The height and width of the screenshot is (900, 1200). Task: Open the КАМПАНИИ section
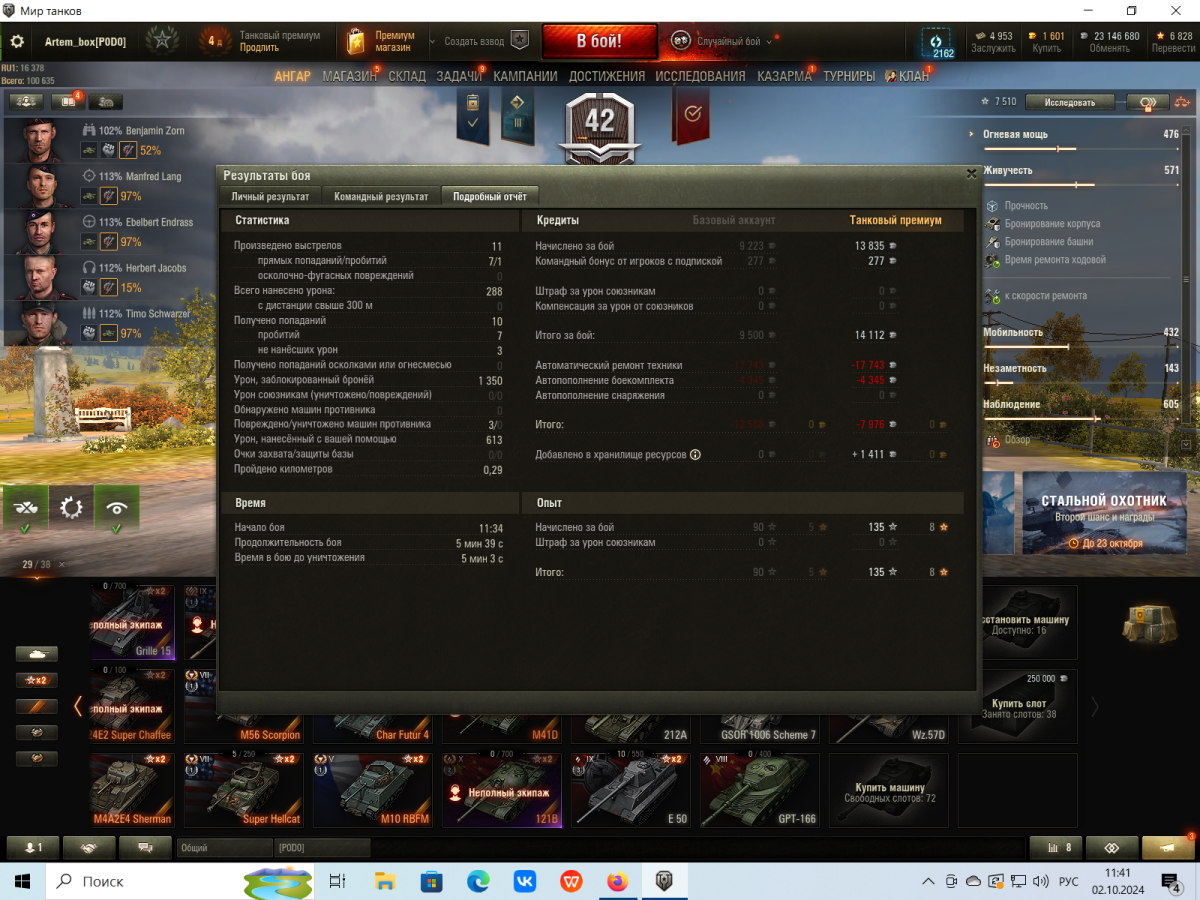[525, 76]
